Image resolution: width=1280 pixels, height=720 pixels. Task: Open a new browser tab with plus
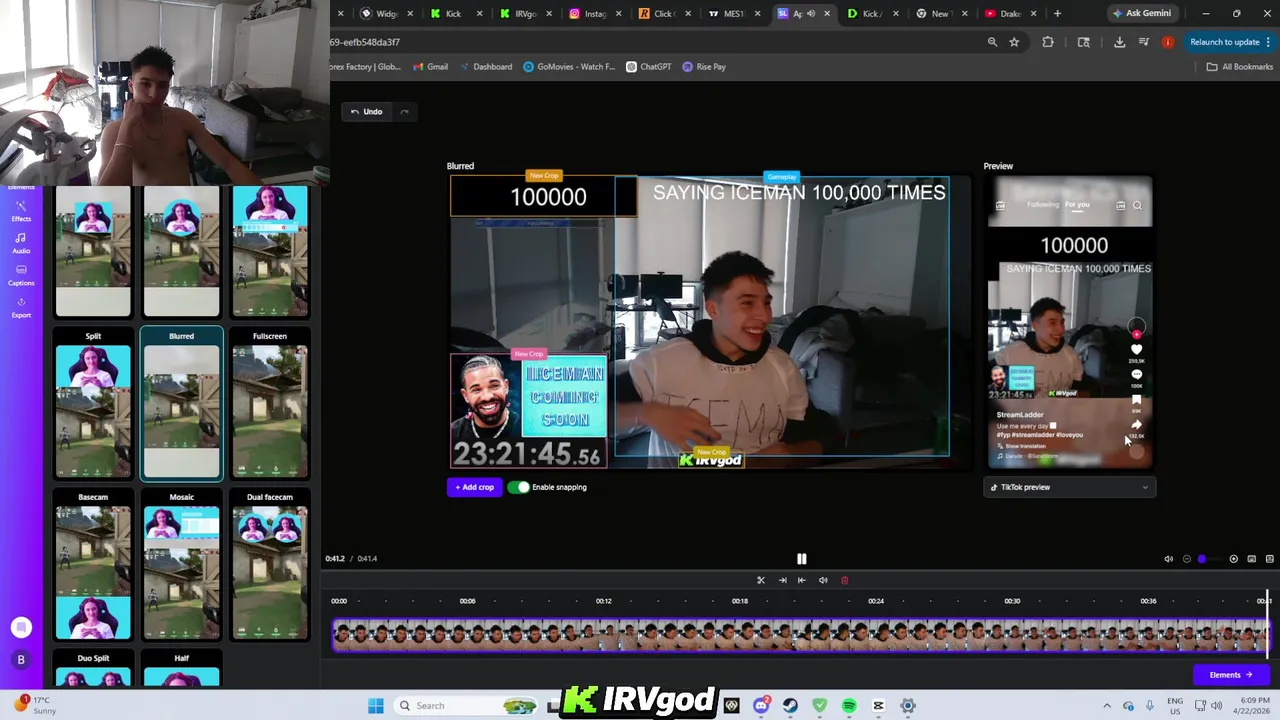[1057, 14]
